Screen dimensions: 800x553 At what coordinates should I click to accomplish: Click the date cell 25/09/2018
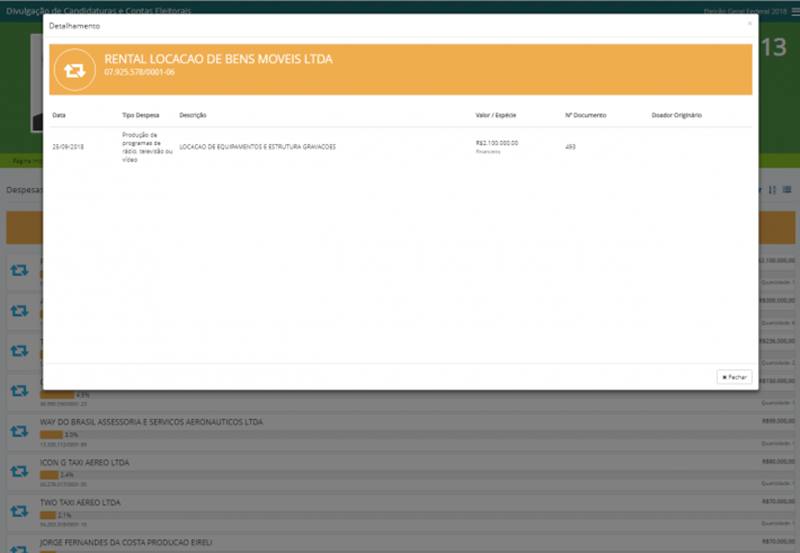pyautogui.click(x=68, y=147)
